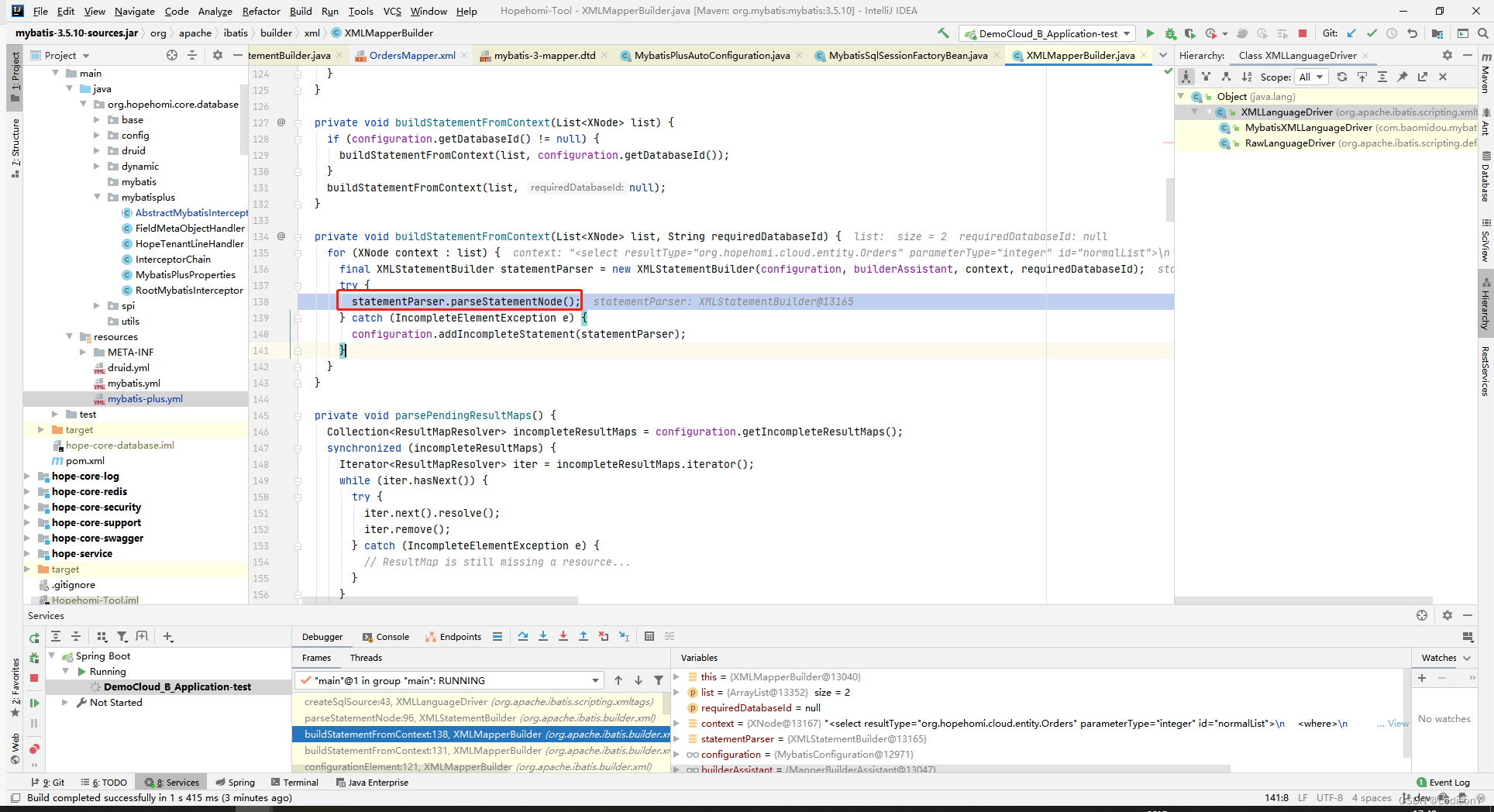This screenshot has width=1494, height=812.
Task: Build the project with the hammer icon
Action: click(x=943, y=33)
